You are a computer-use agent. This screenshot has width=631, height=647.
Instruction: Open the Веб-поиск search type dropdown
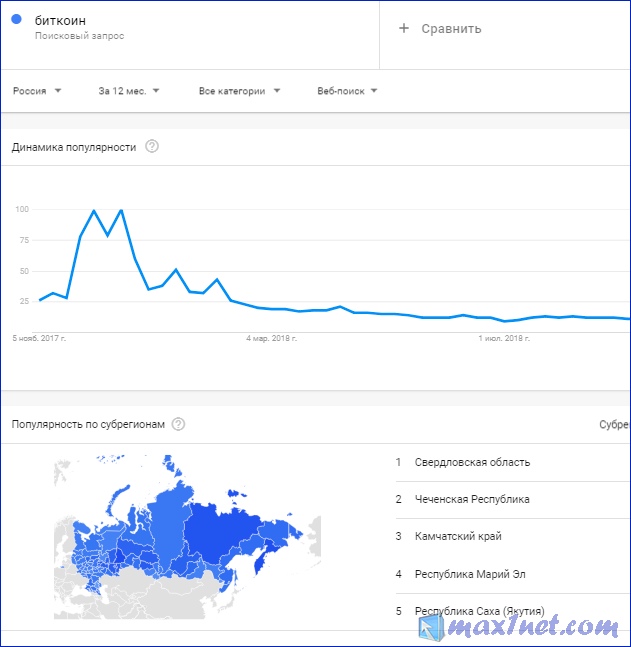[x=347, y=91]
